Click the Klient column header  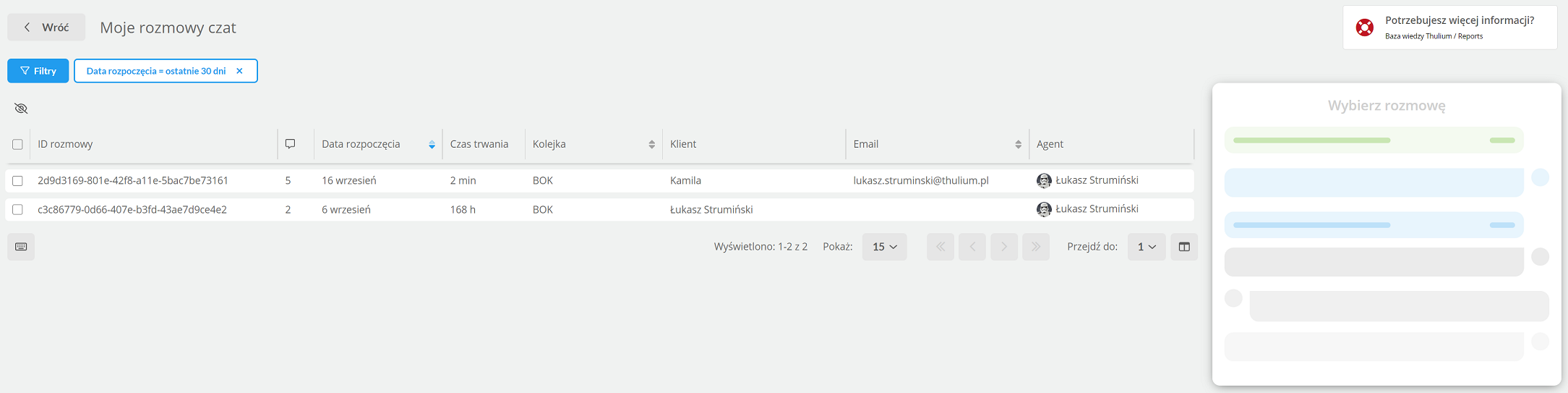click(x=683, y=144)
